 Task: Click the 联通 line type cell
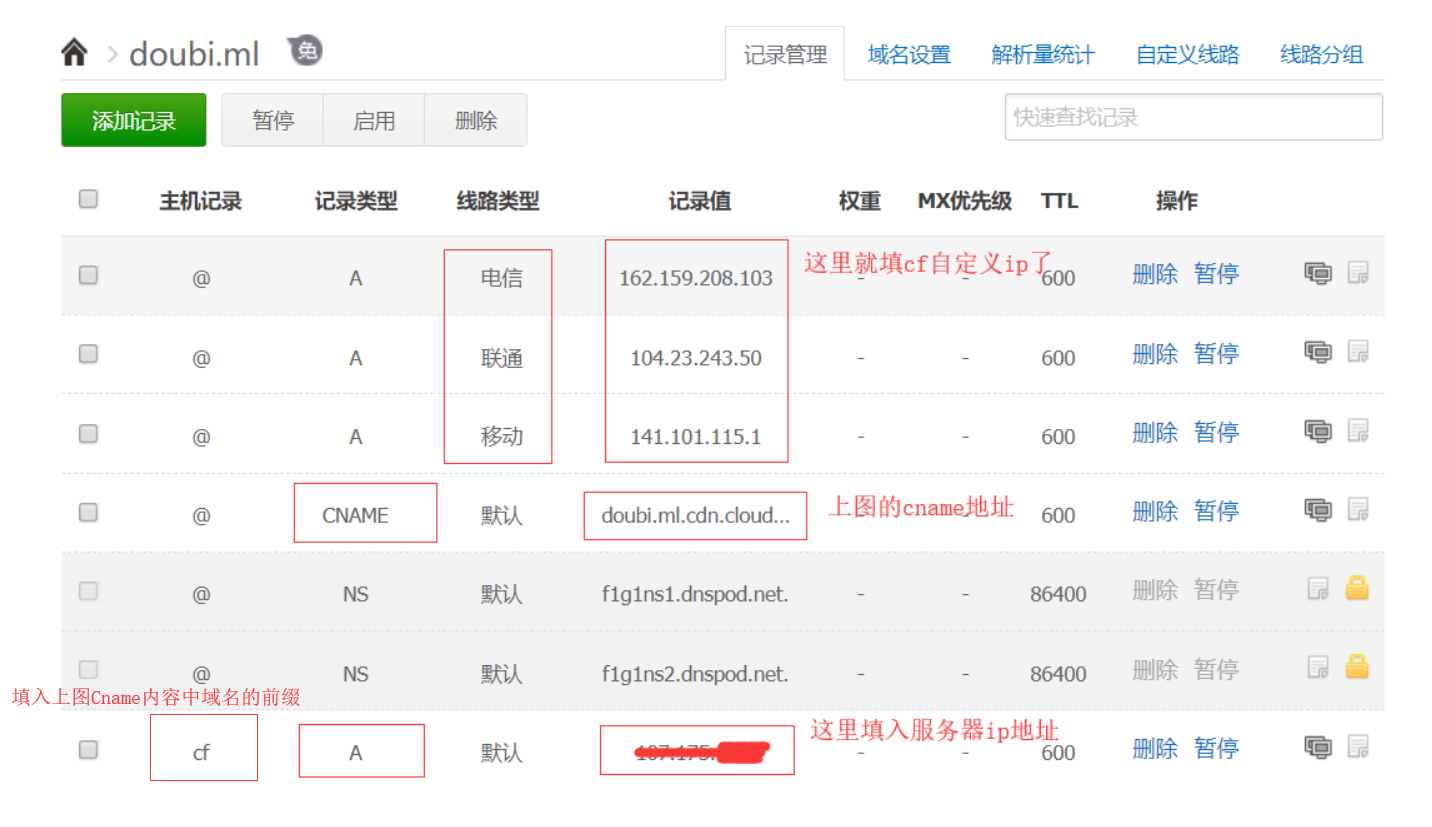click(501, 357)
